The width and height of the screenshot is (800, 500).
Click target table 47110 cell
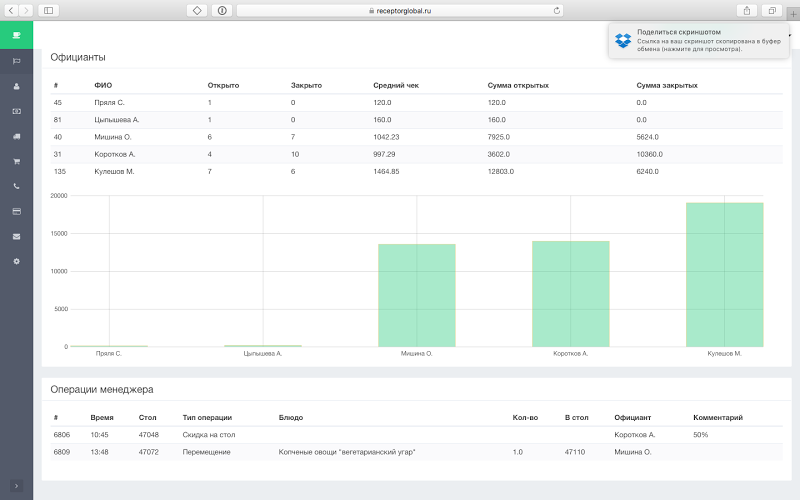tap(575, 452)
